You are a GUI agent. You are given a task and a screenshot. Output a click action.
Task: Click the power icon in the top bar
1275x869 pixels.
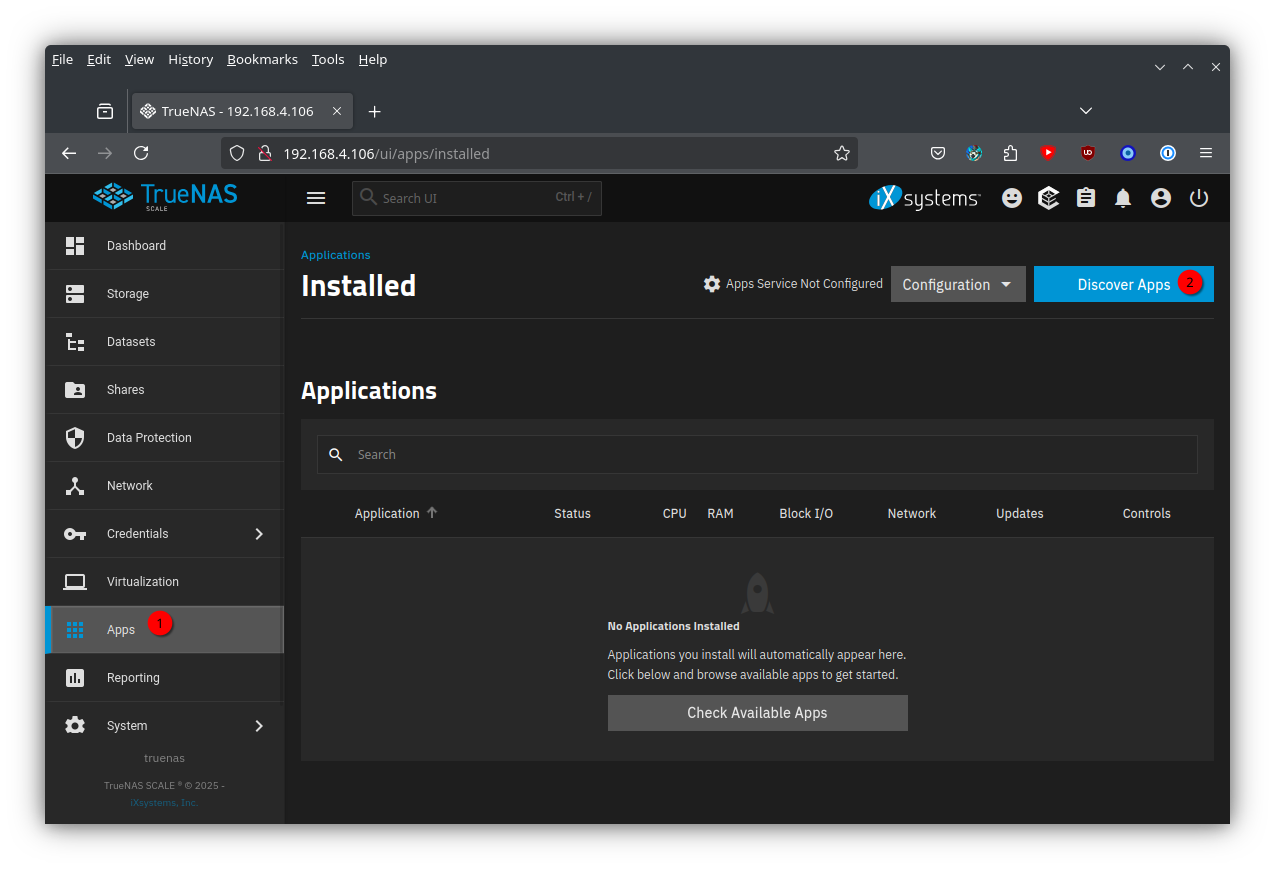pyautogui.click(x=1199, y=198)
